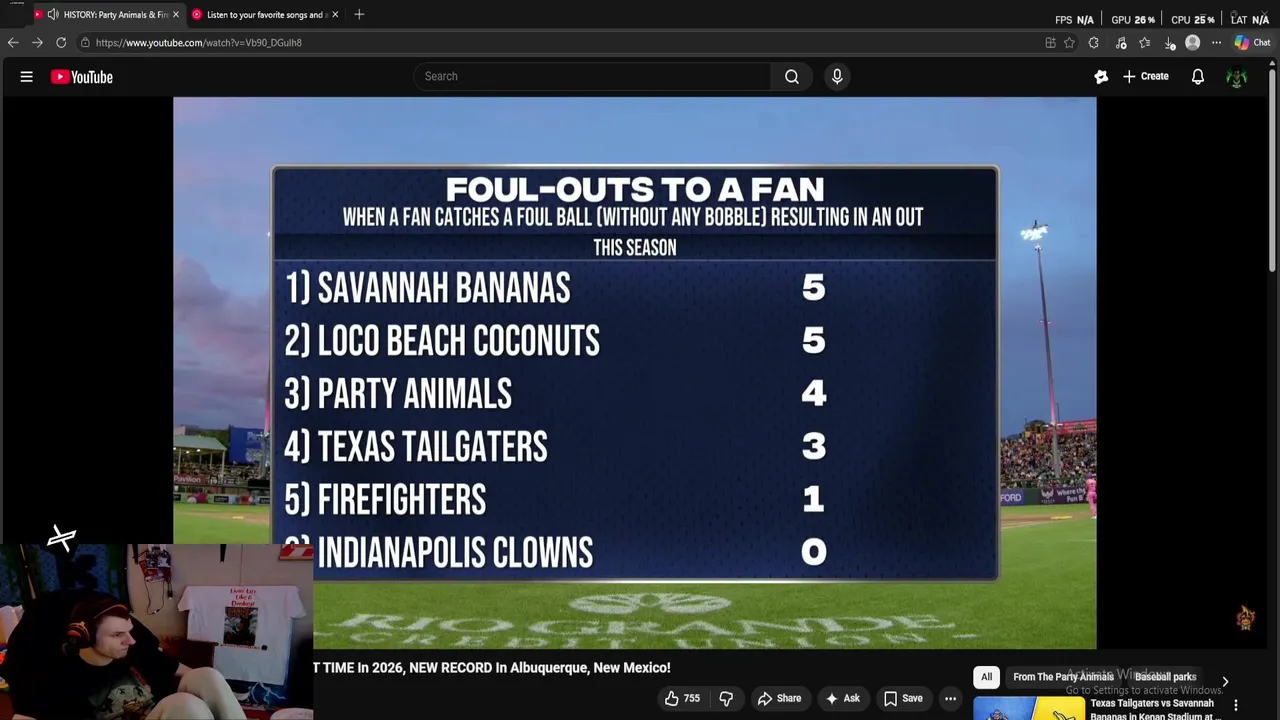Open the video's more actions ellipsis
The image size is (1280, 720).
pos(950,698)
